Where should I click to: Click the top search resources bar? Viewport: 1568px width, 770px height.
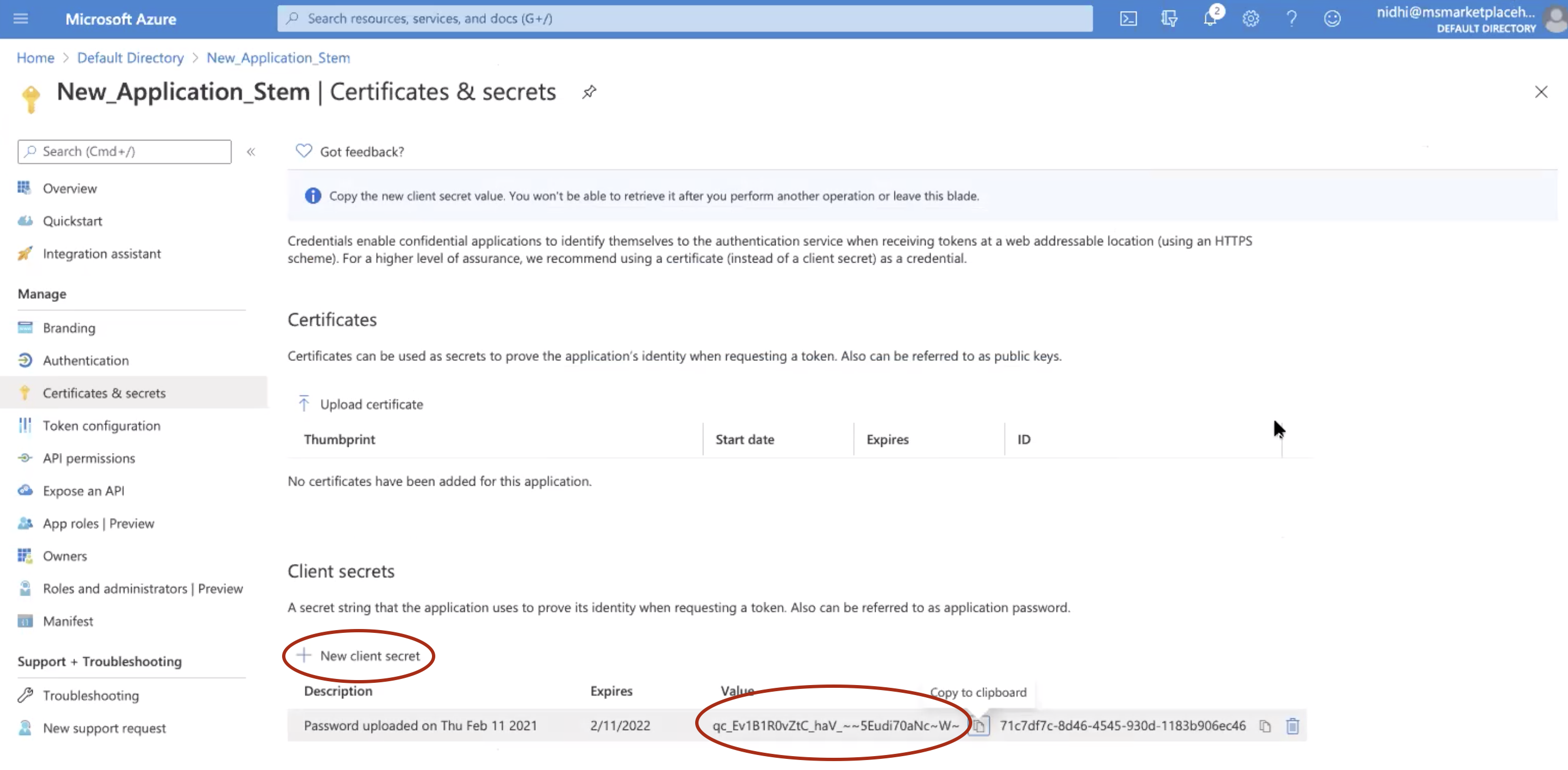coord(685,18)
